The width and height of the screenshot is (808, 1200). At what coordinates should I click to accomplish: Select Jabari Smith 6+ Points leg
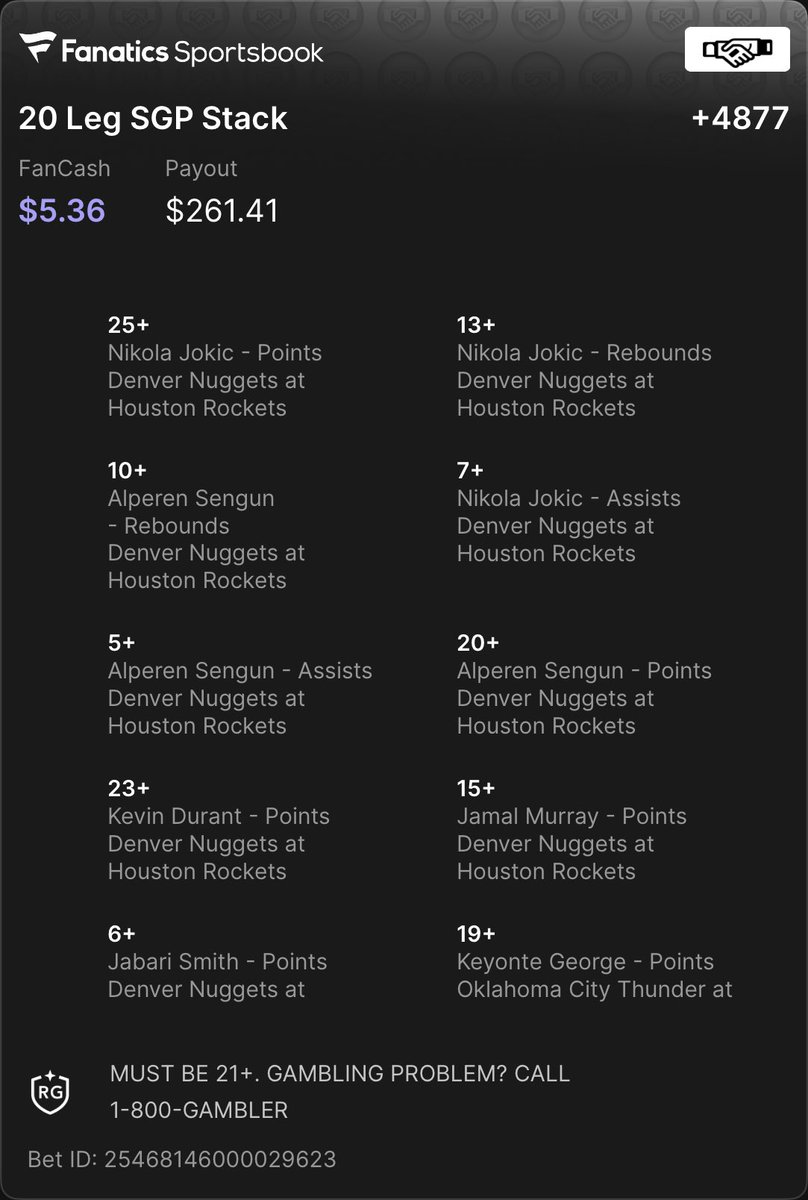[x=218, y=961]
